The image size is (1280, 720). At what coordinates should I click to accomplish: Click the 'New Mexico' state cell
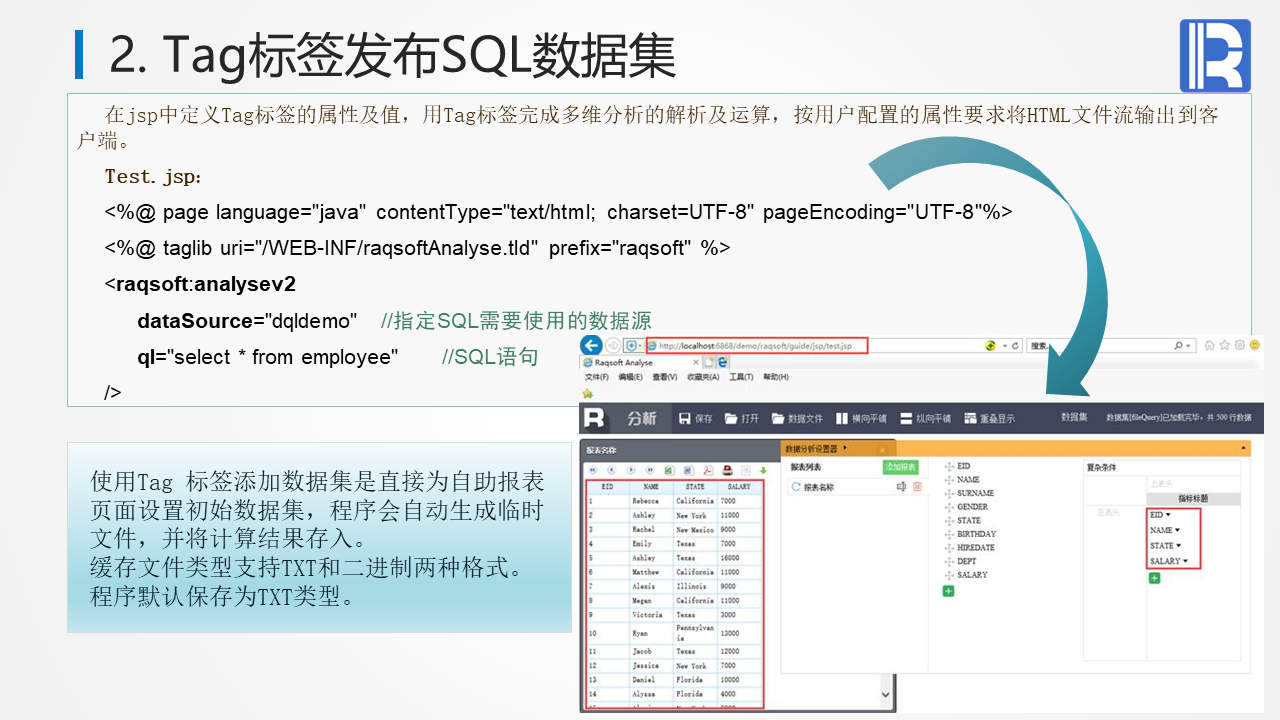point(695,529)
